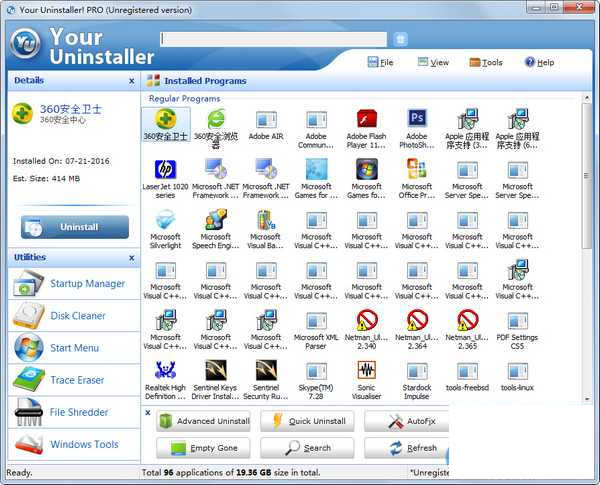Select Netman_UI 2.364 entry icon

click(417, 320)
